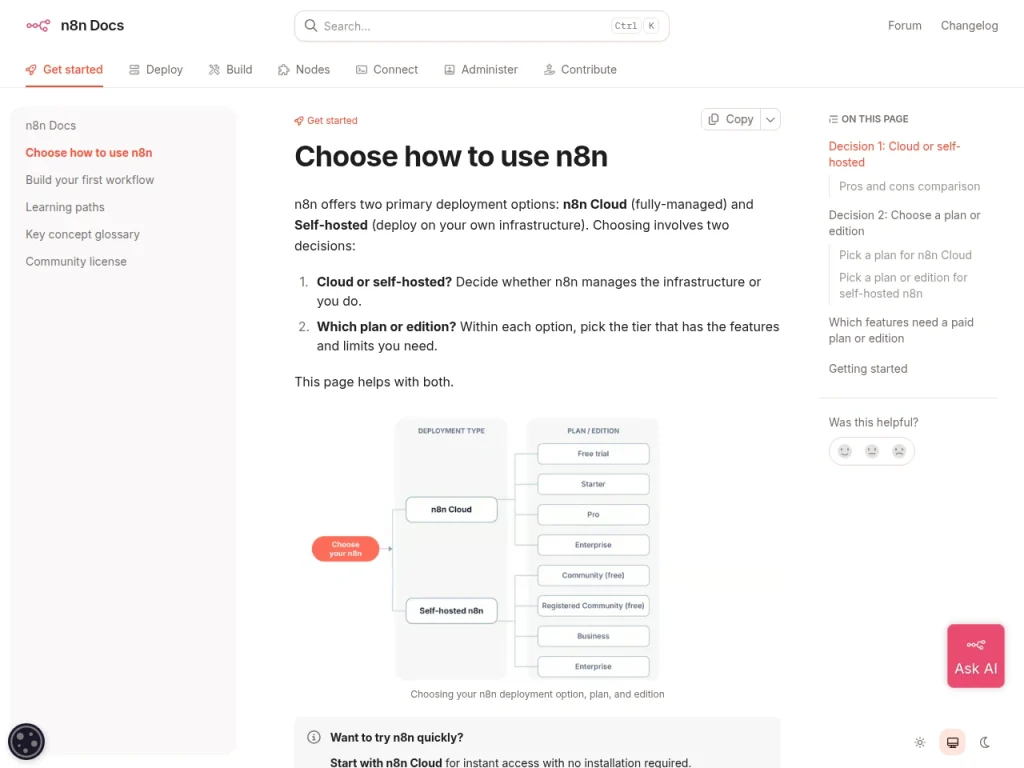Screen dimensions: 1024x768
Task: Click the rocket icon beside Get started tab
Action: click(x=31, y=70)
